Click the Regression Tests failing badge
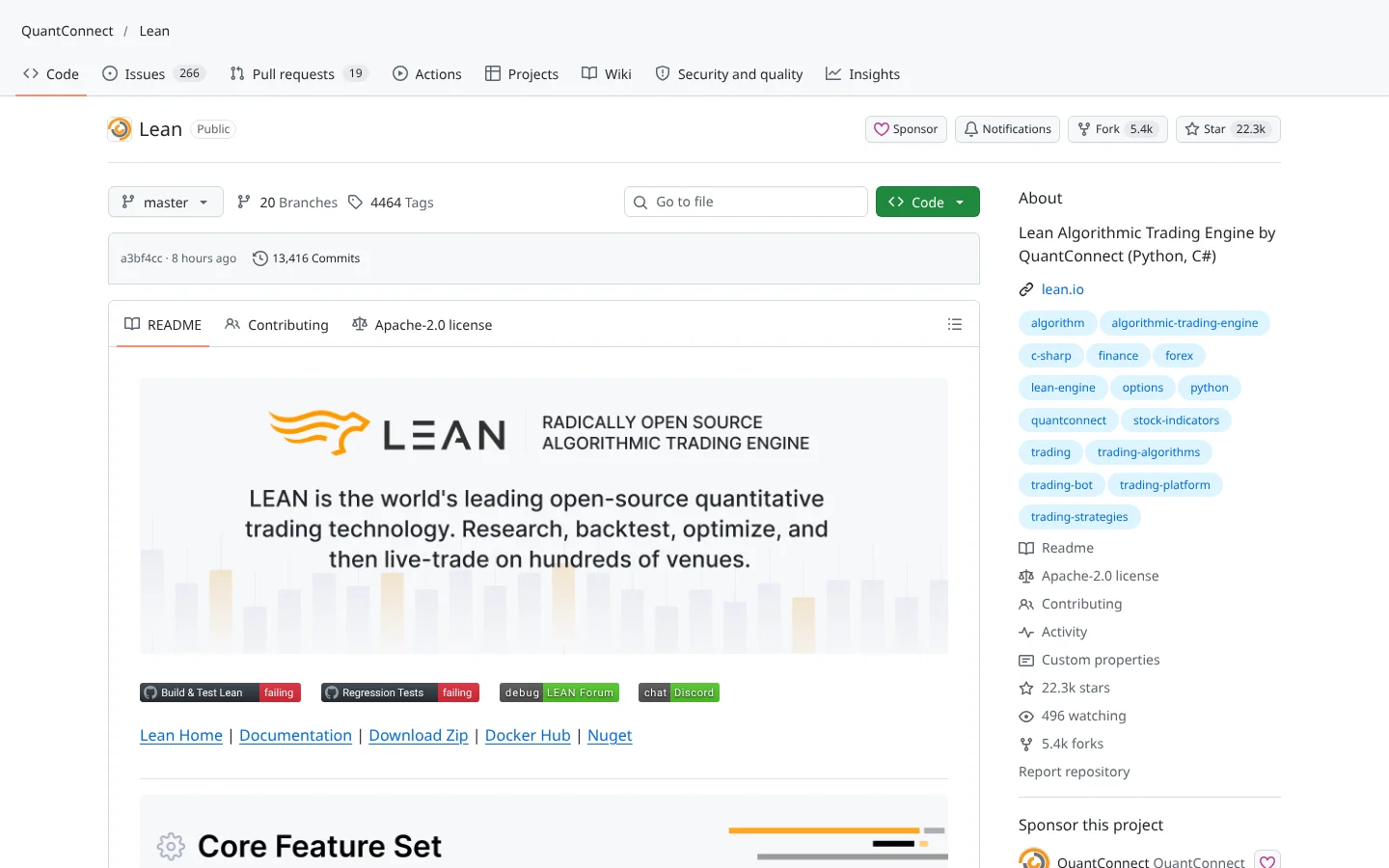Viewport: 1389px width, 868px height. (x=399, y=692)
